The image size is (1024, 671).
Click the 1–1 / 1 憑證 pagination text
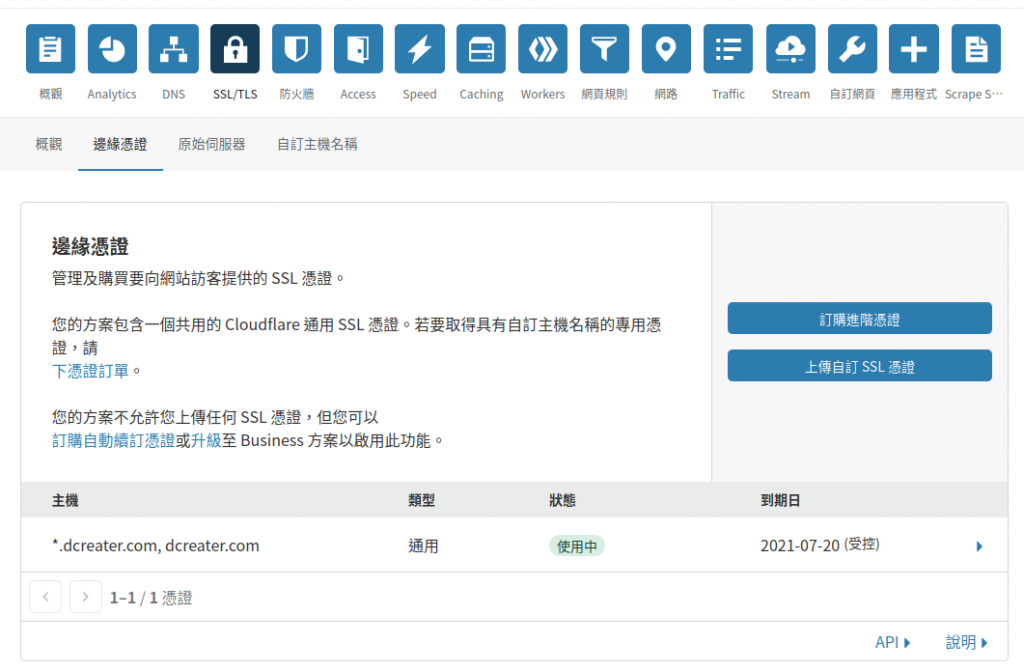click(x=151, y=598)
